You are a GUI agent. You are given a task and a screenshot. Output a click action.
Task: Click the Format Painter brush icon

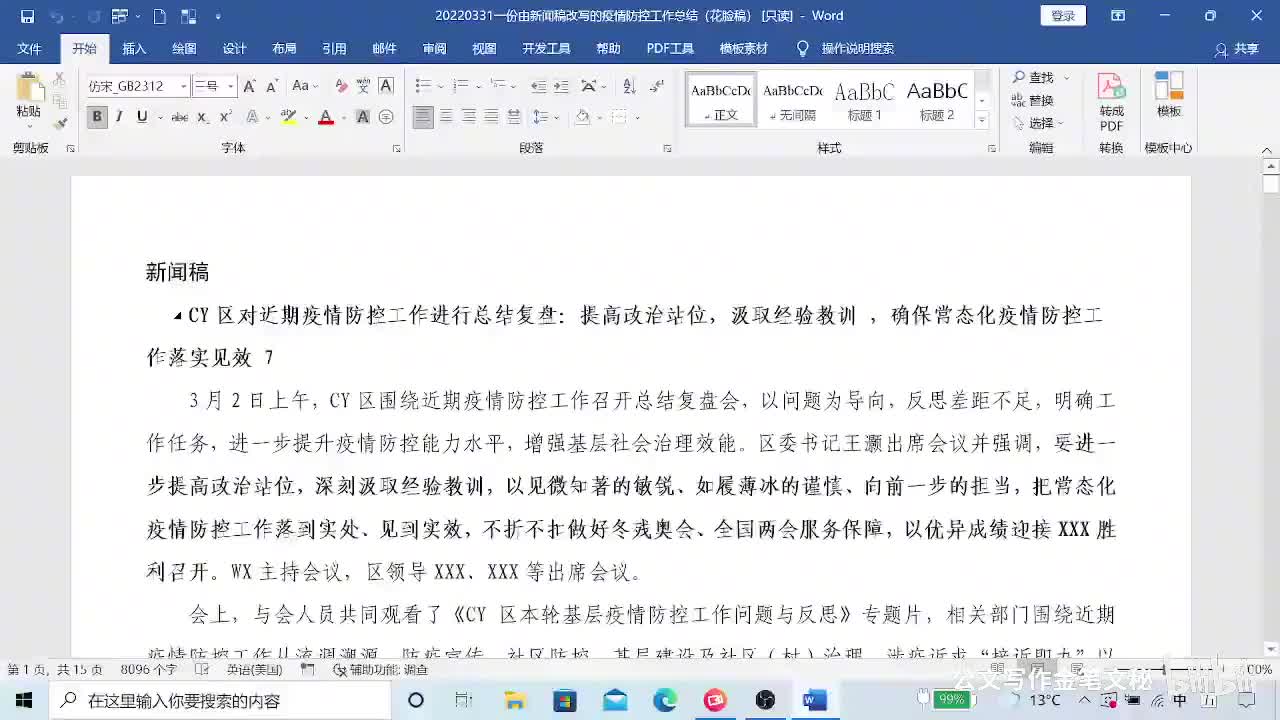point(60,122)
